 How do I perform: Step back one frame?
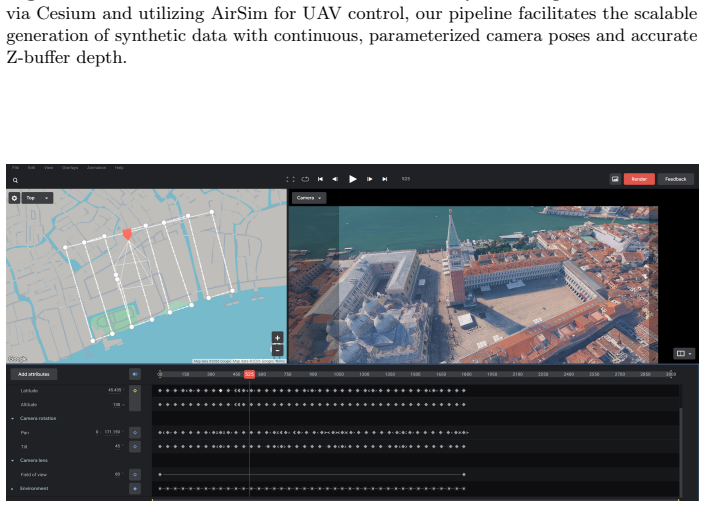pos(335,179)
